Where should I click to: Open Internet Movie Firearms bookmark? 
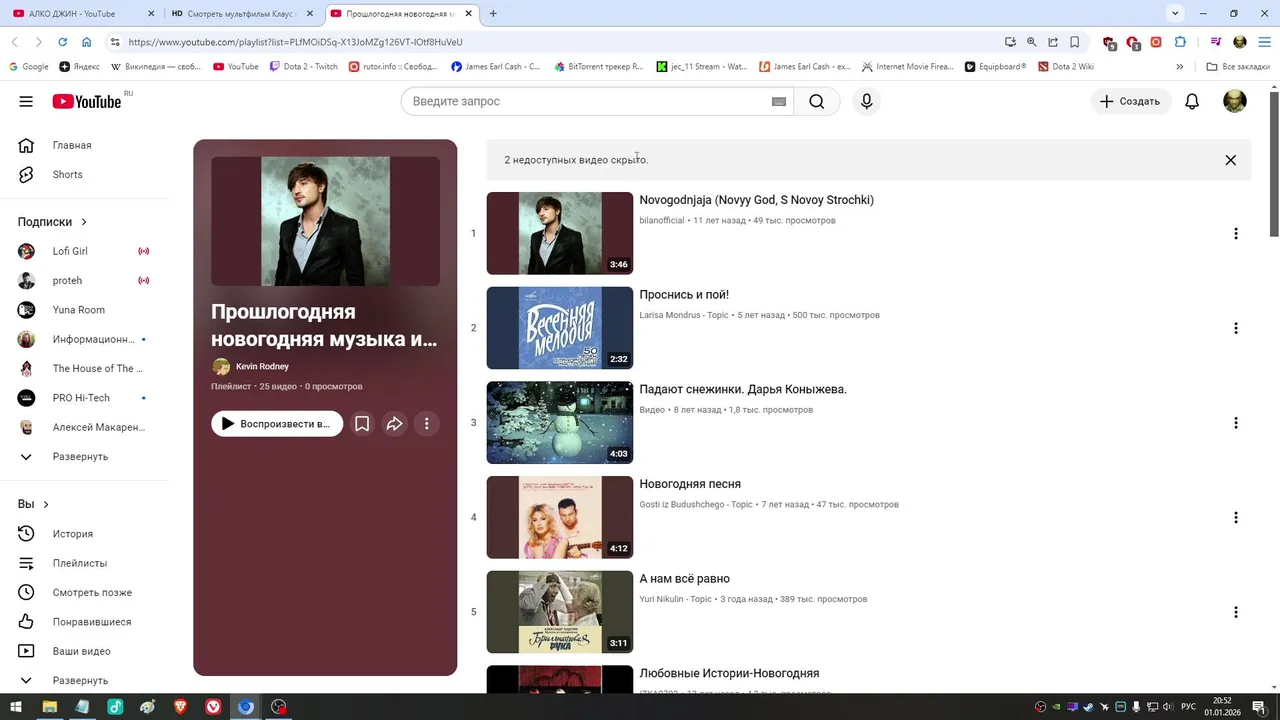point(907,67)
